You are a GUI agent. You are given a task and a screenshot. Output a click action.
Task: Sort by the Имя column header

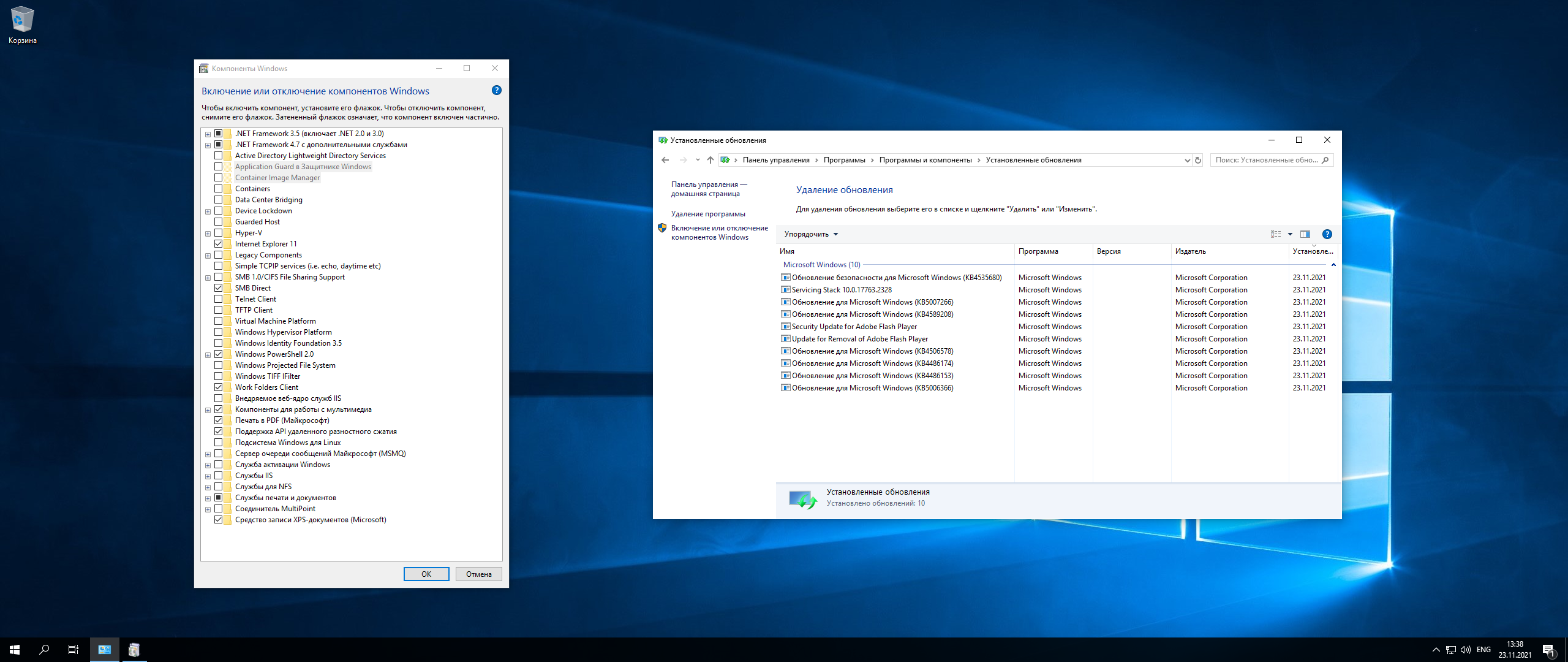click(895, 251)
